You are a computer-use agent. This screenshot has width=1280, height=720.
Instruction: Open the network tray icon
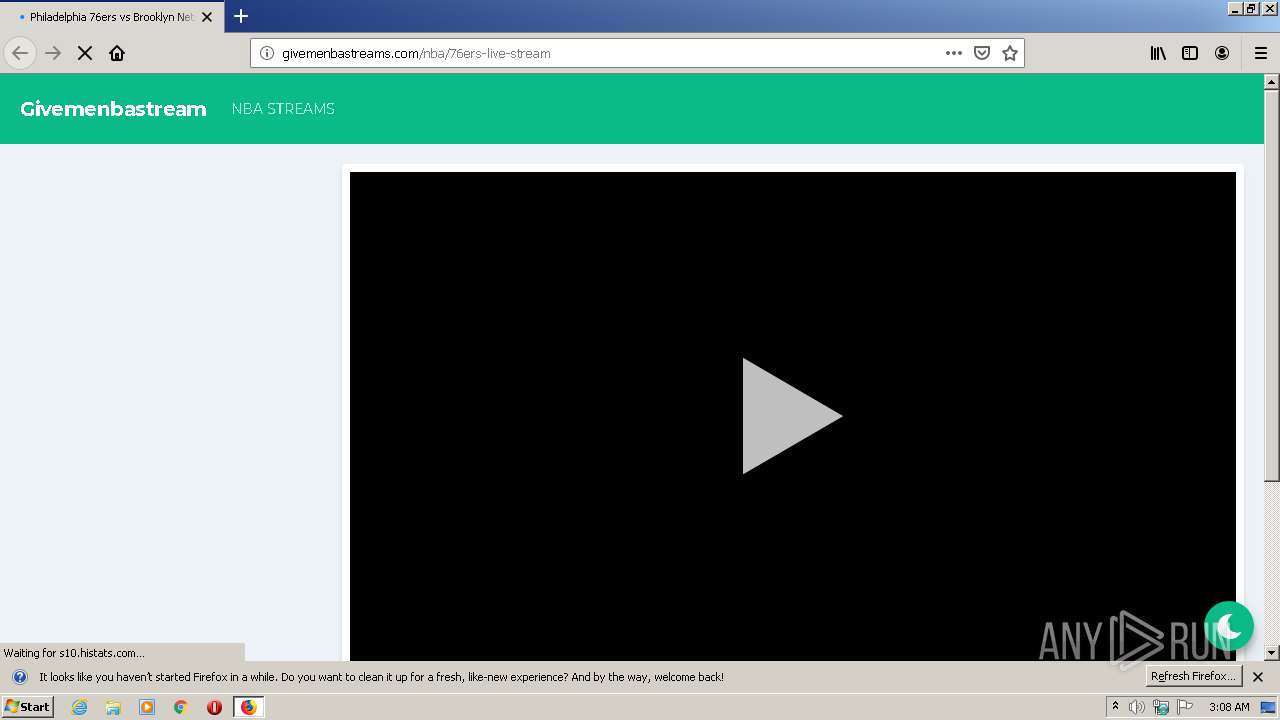point(1161,707)
